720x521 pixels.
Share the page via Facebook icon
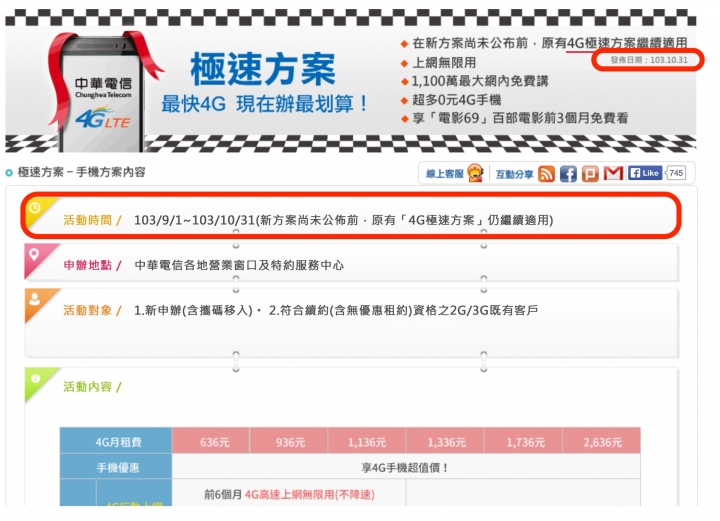point(568,174)
